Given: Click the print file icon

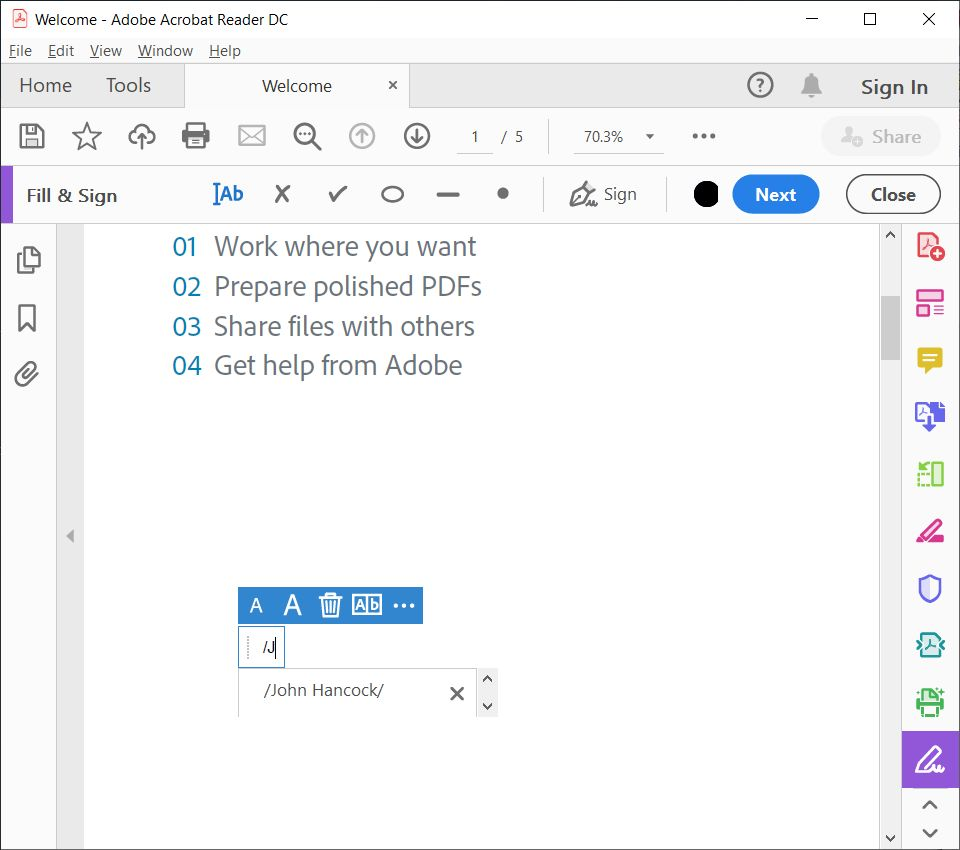Looking at the screenshot, I should 196,136.
